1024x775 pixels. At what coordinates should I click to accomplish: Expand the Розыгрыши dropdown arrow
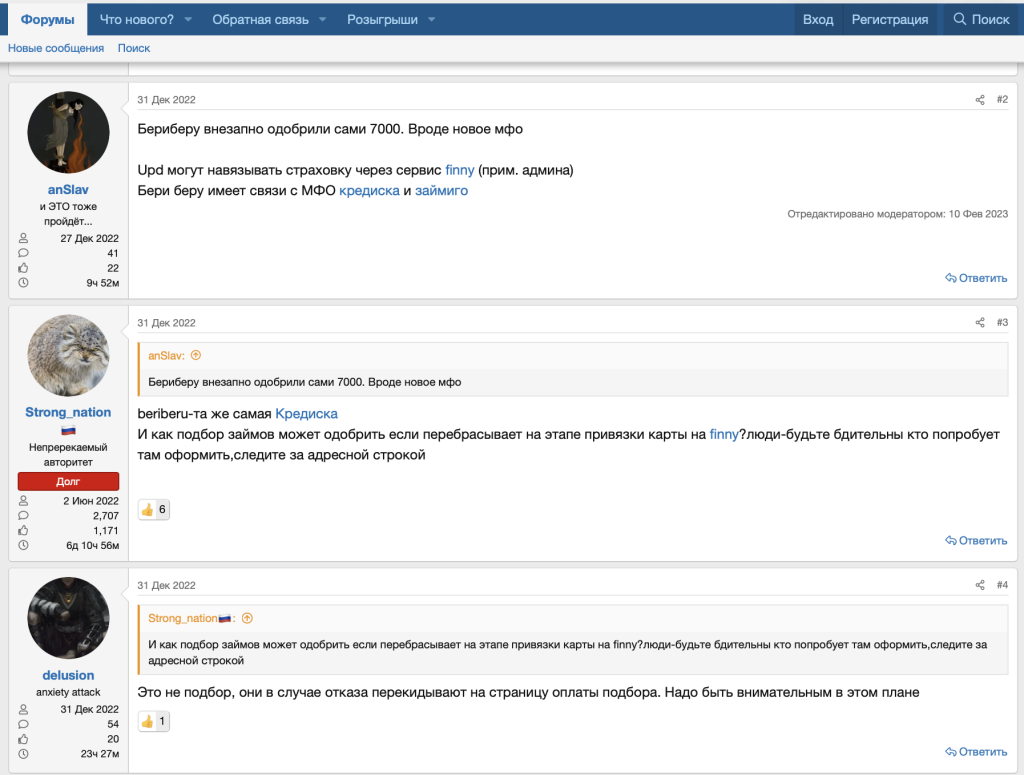point(432,20)
